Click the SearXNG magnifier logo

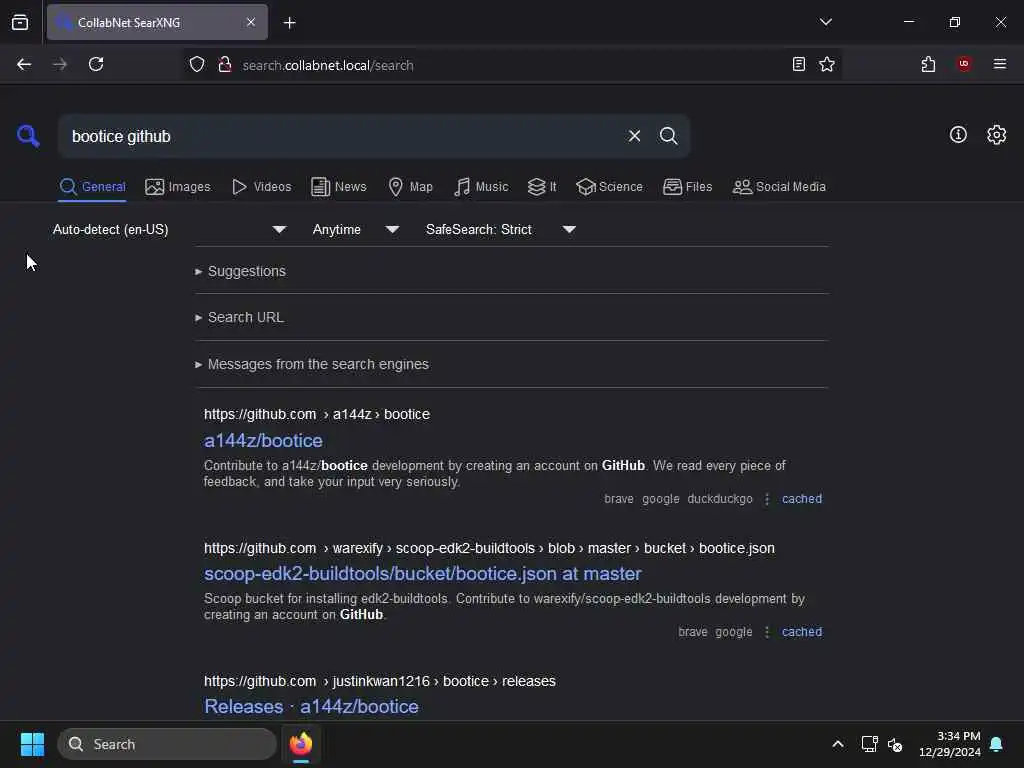click(x=28, y=136)
